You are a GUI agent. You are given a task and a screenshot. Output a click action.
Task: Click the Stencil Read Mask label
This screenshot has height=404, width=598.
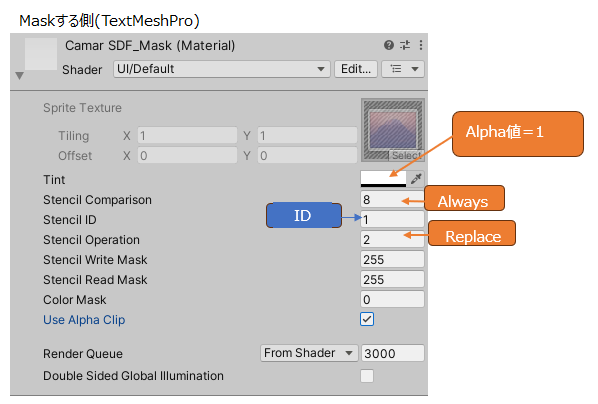(95, 280)
